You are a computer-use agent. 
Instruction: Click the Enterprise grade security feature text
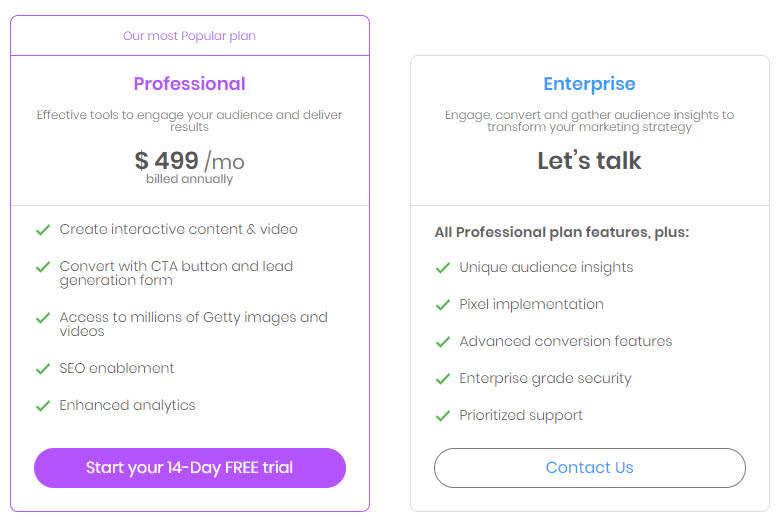click(545, 379)
